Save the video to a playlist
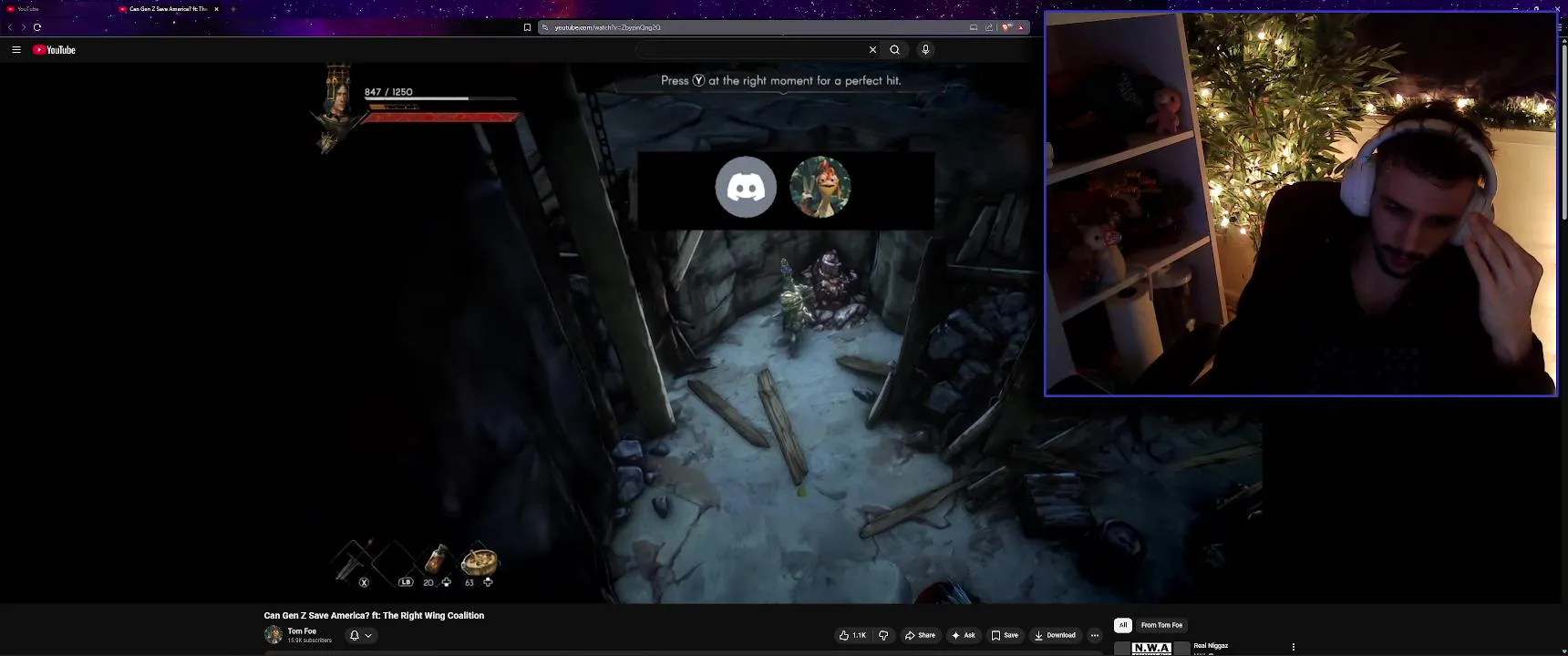This screenshot has width=1568, height=656. tap(1005, 636)
